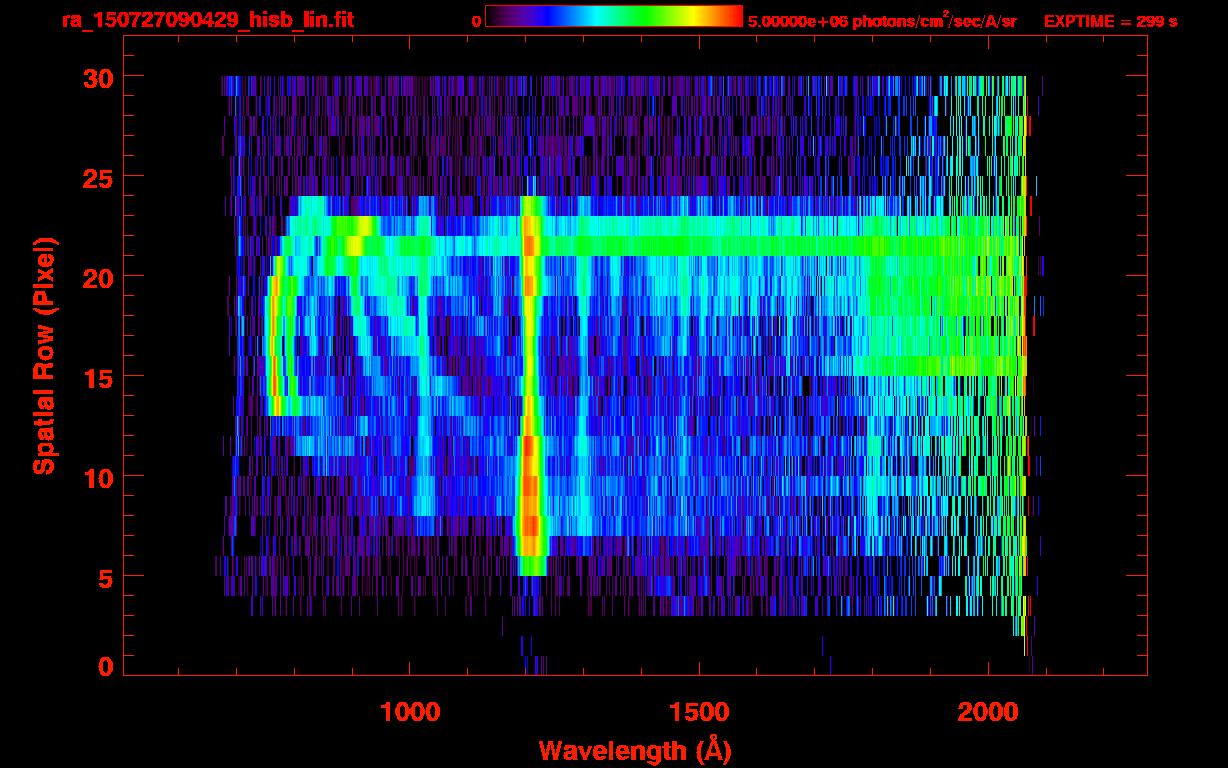Click the filename ra_150727090429_hisb_lin.fit

coord(207,20)
